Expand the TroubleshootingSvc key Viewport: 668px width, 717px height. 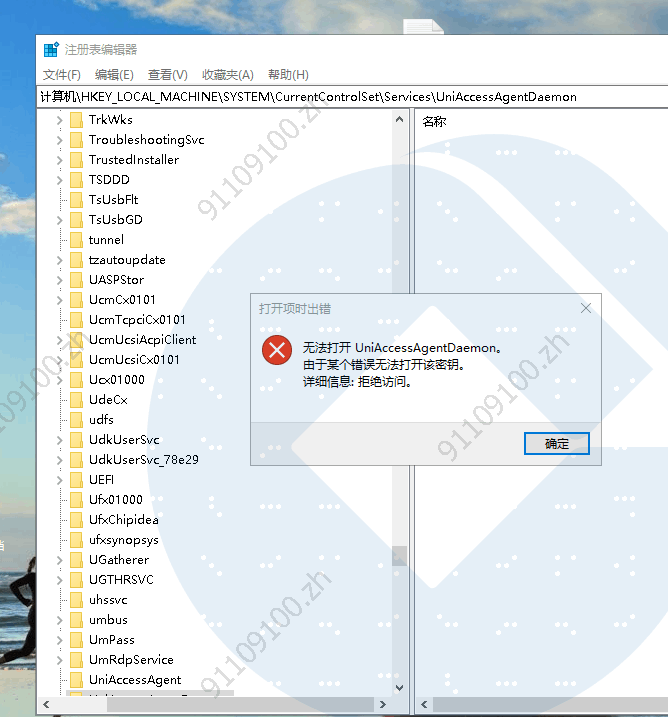pos(59,140)
